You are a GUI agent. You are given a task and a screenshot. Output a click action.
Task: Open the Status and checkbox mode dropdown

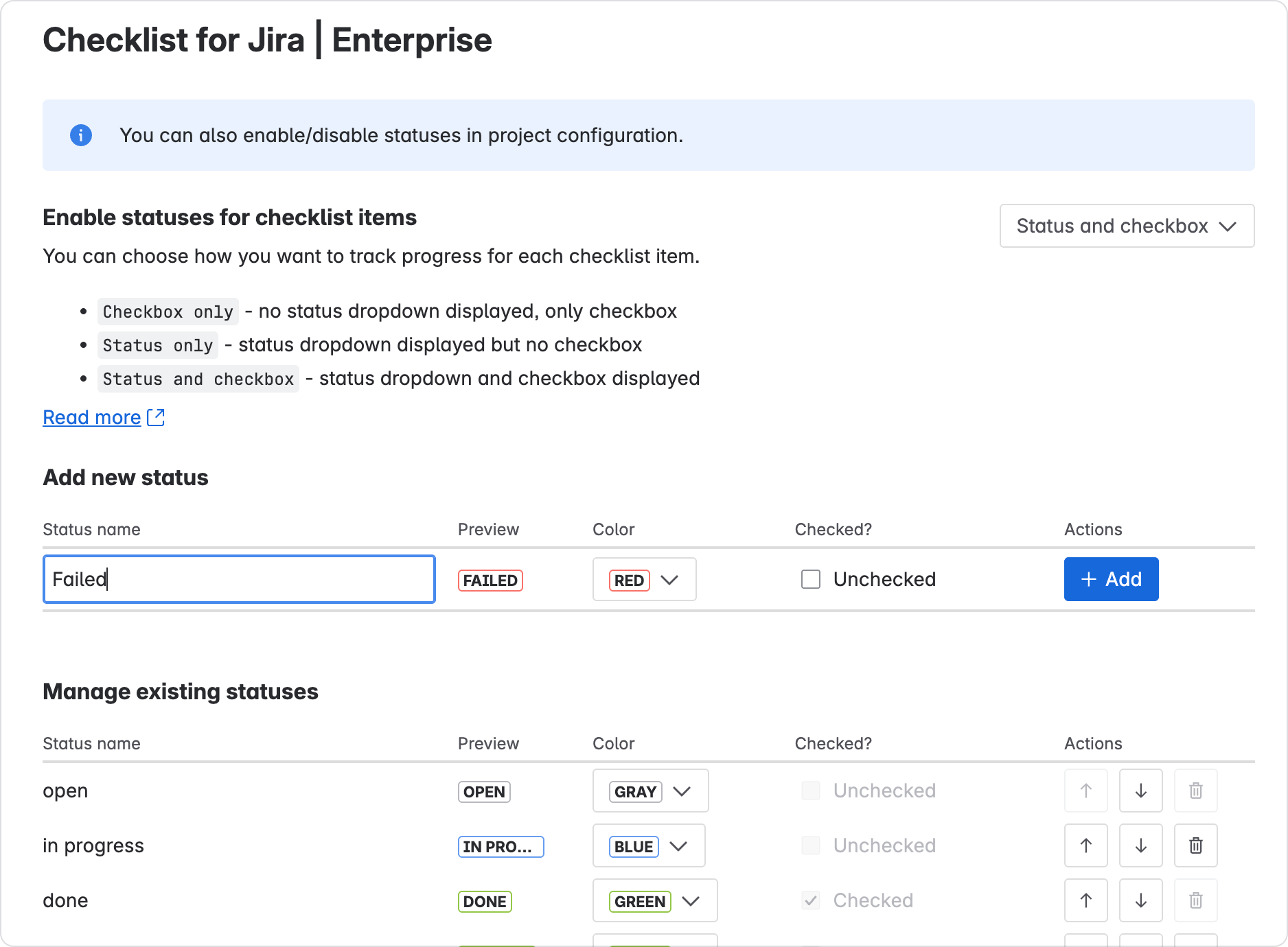(1127, 226)
